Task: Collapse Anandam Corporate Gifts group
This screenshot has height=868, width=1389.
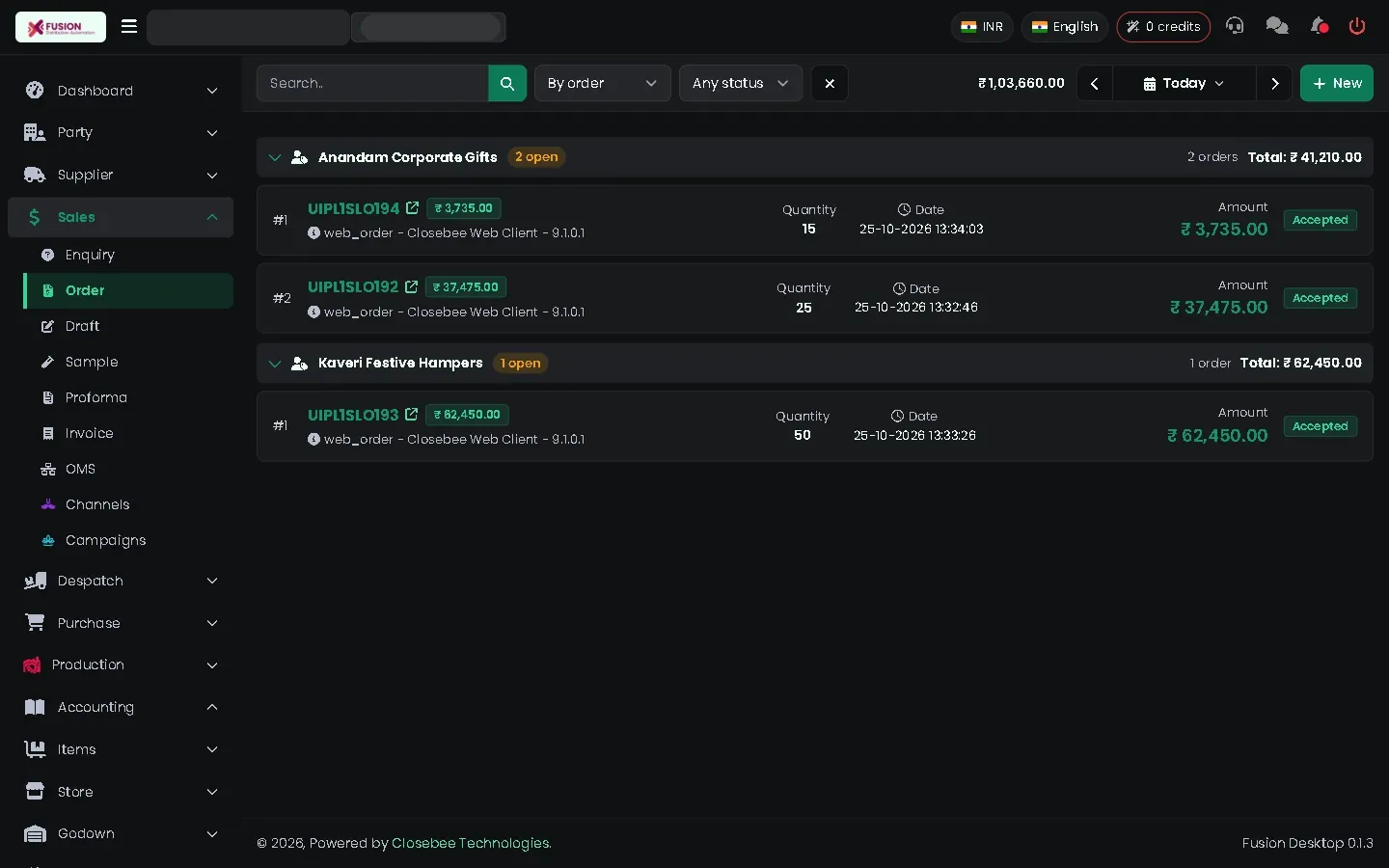Action: pos(275,157)
